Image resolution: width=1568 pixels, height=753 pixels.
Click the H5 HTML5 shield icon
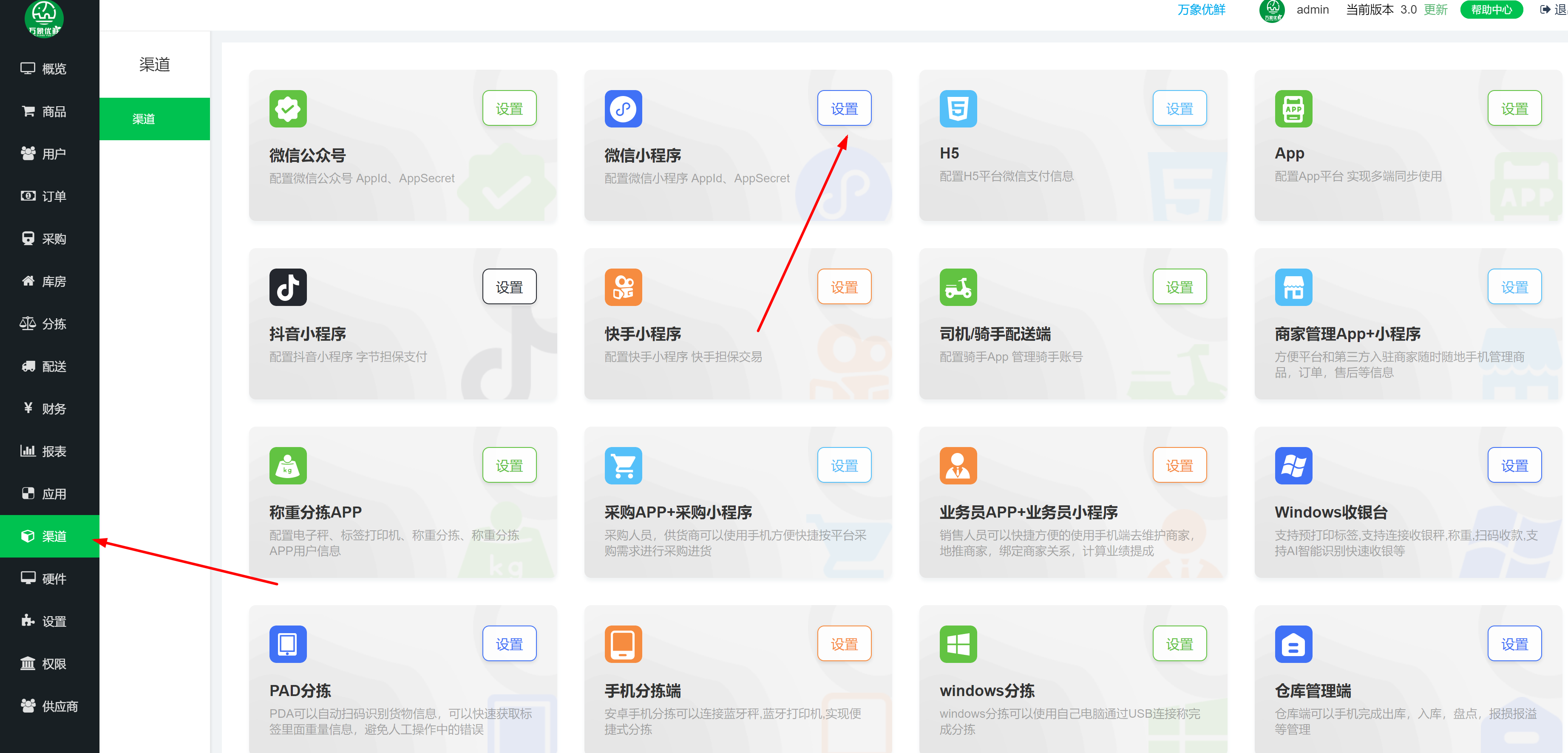(x=958, y=109)
